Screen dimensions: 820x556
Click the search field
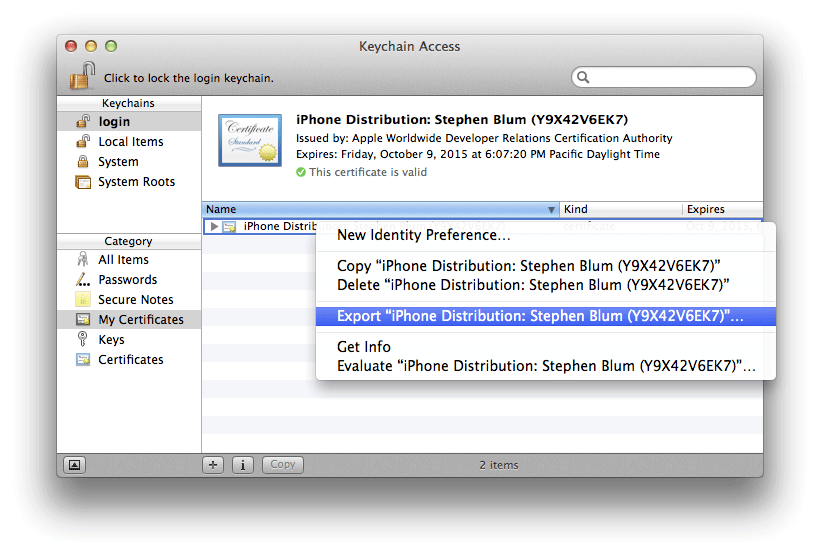point(665,77)
